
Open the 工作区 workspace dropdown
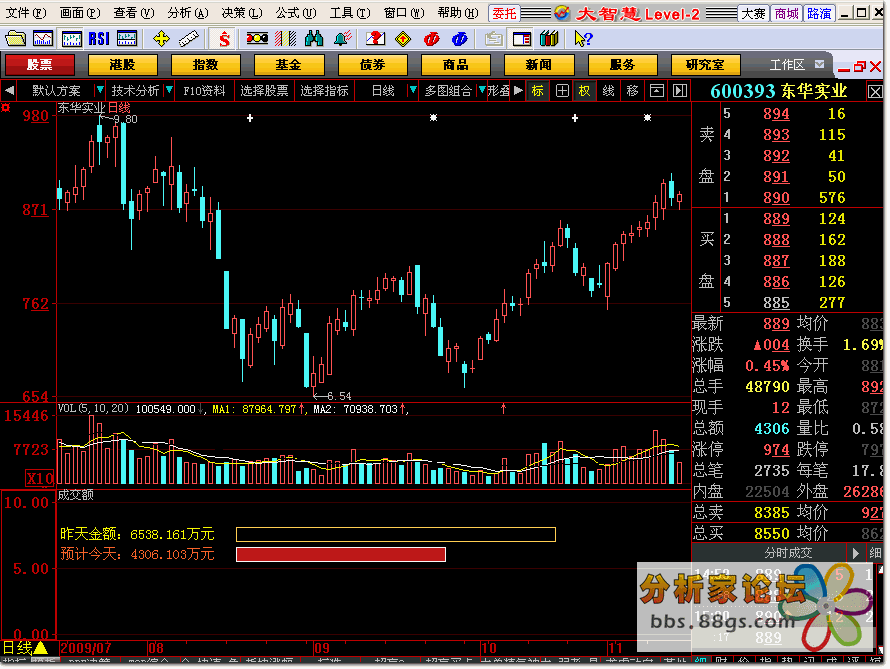click(819, 65)
